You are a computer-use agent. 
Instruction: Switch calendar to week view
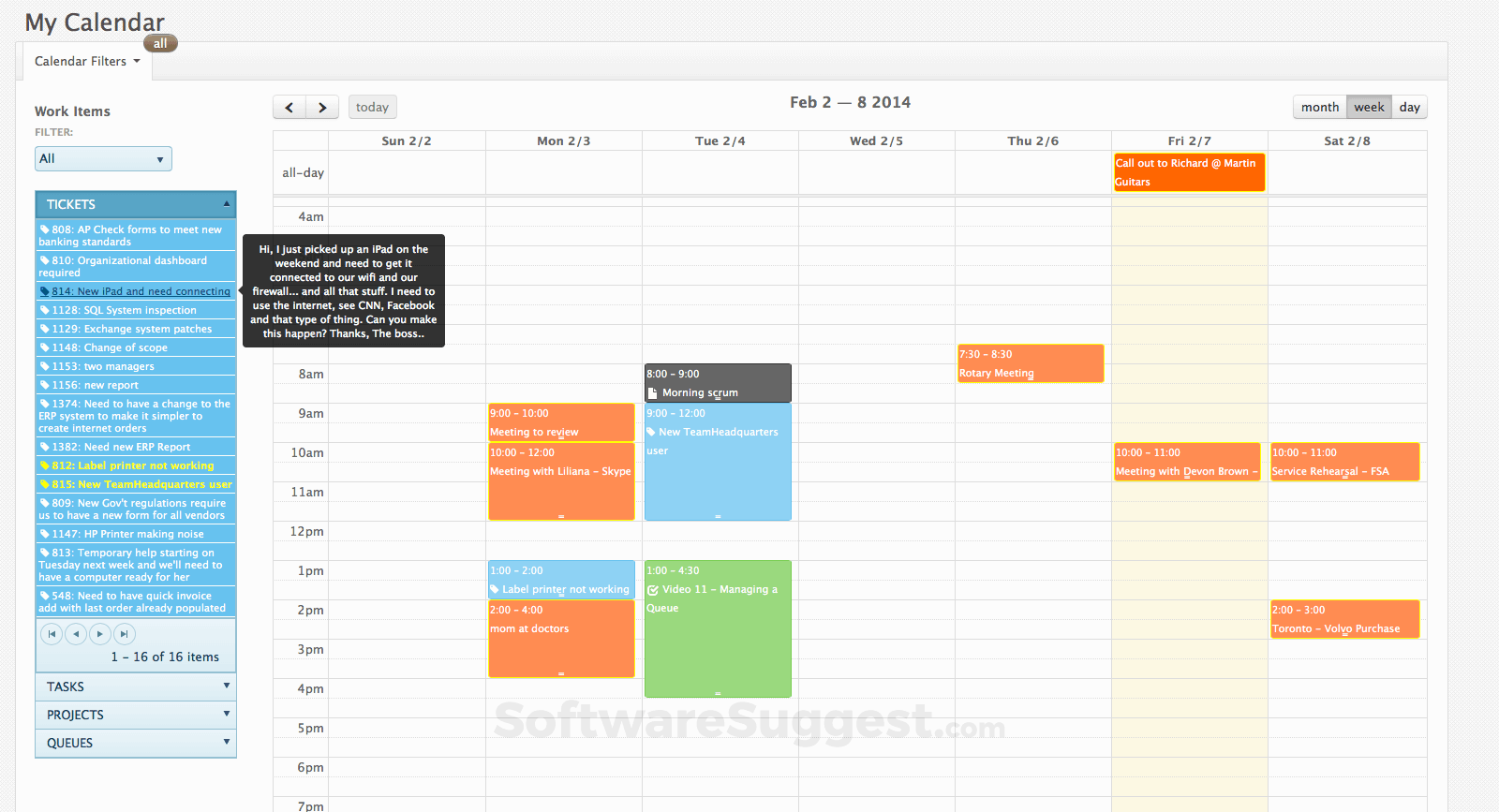click(x=1369, y=108)
